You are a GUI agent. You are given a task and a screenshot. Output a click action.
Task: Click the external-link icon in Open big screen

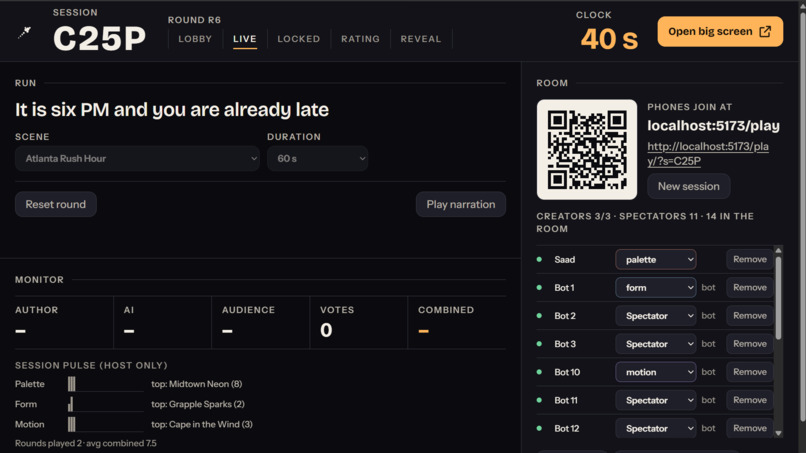coord(765,31)
